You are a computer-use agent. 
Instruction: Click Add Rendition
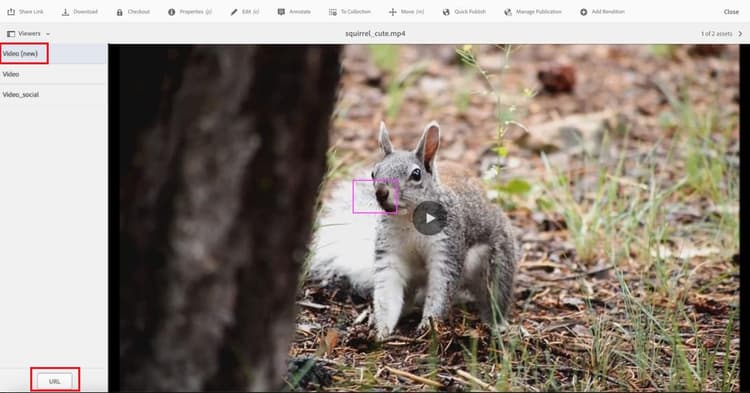tap(602, 11)
